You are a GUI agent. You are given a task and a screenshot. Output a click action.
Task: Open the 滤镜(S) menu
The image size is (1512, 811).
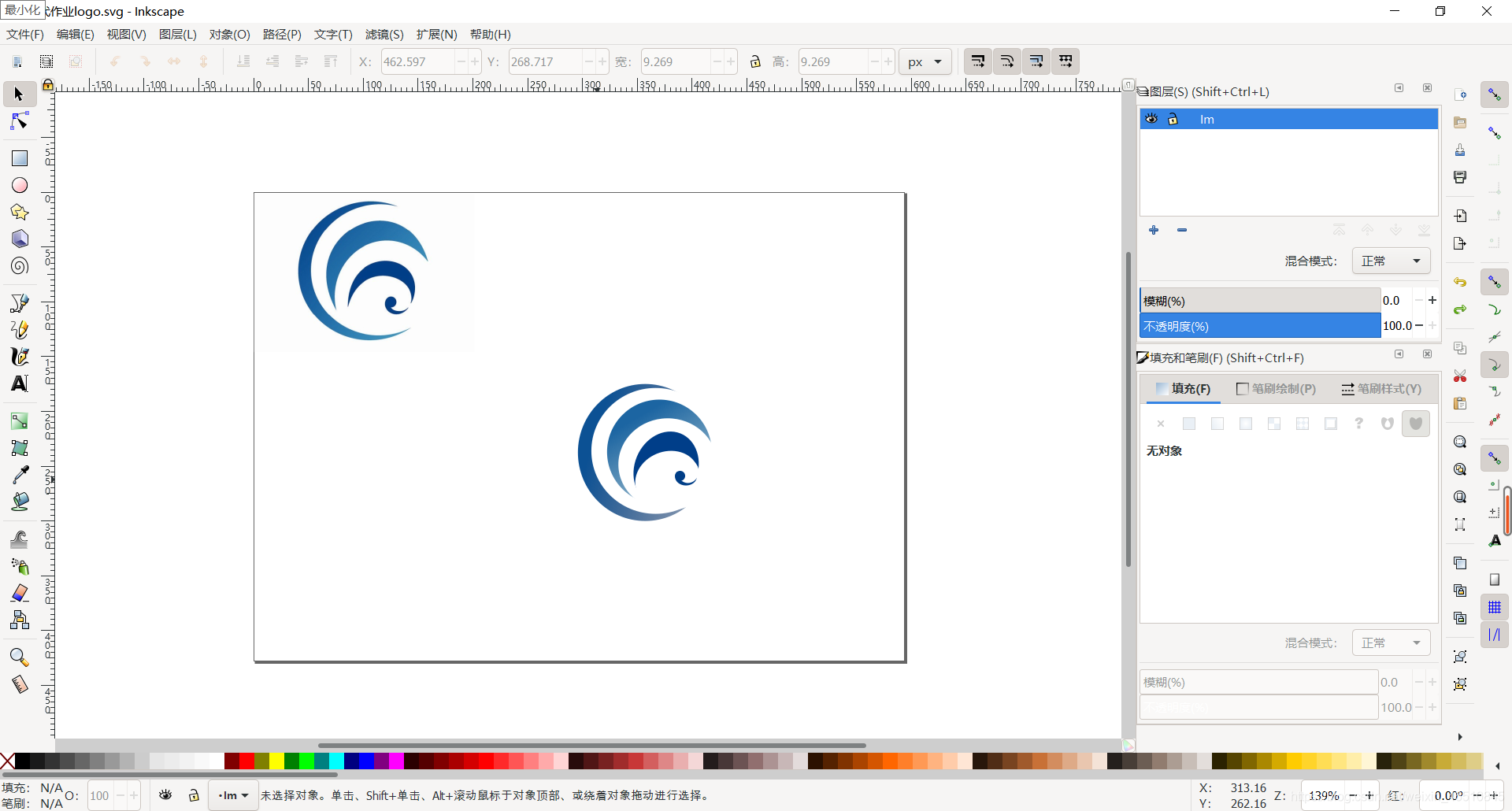[x=384, y=35]
